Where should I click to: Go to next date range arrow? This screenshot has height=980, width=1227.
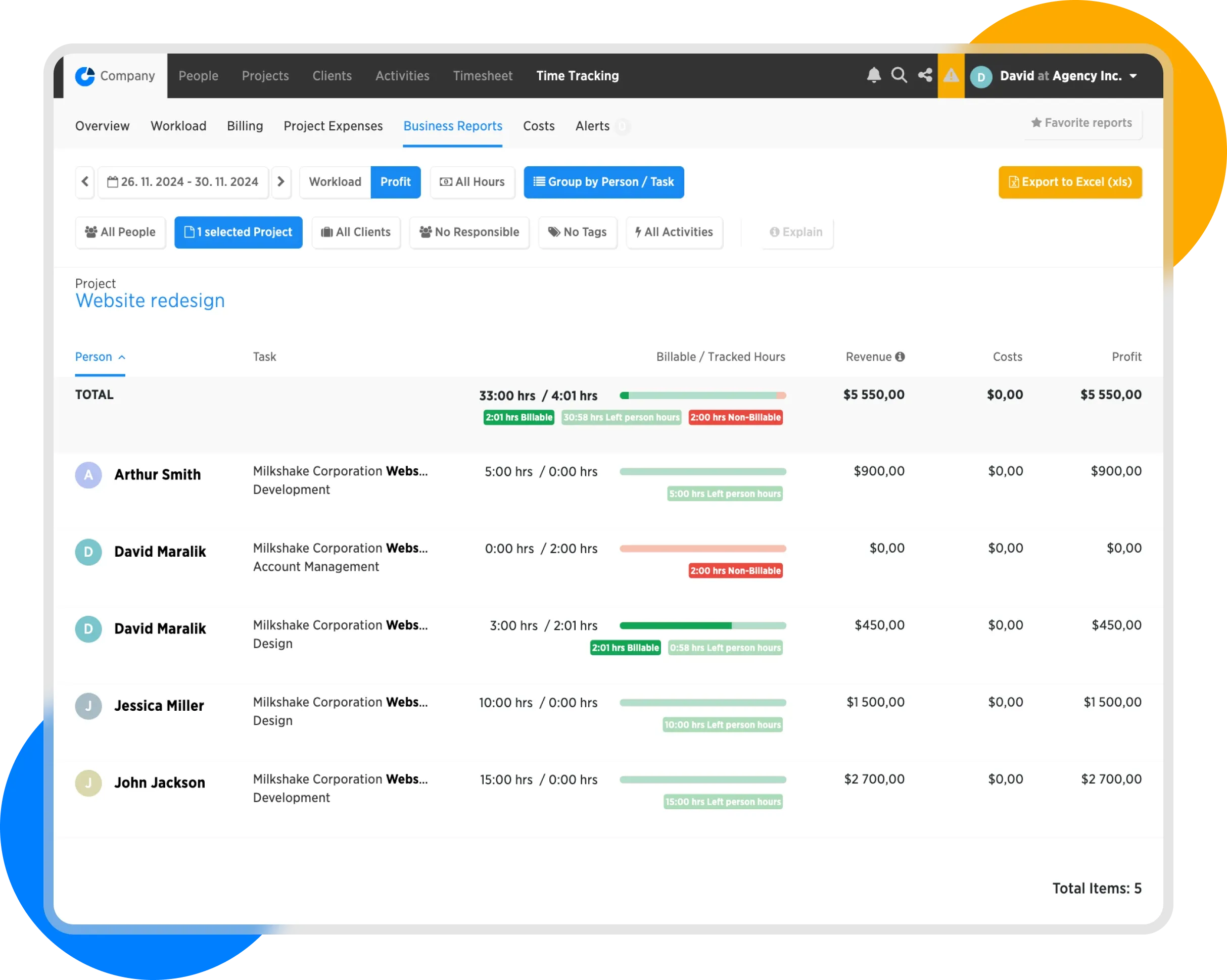pyautogui.click(x=280, y=182)
